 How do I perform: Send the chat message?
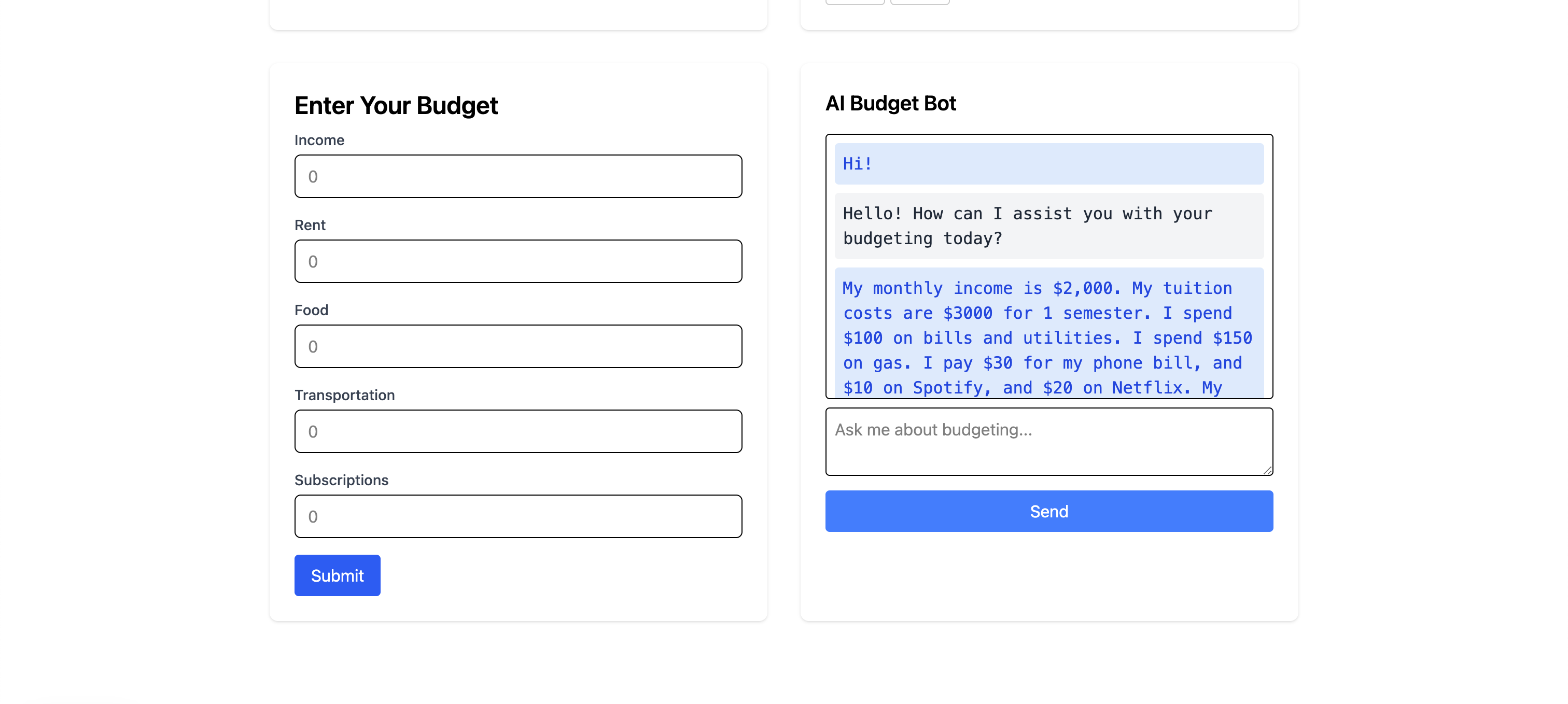point(1048,511)
